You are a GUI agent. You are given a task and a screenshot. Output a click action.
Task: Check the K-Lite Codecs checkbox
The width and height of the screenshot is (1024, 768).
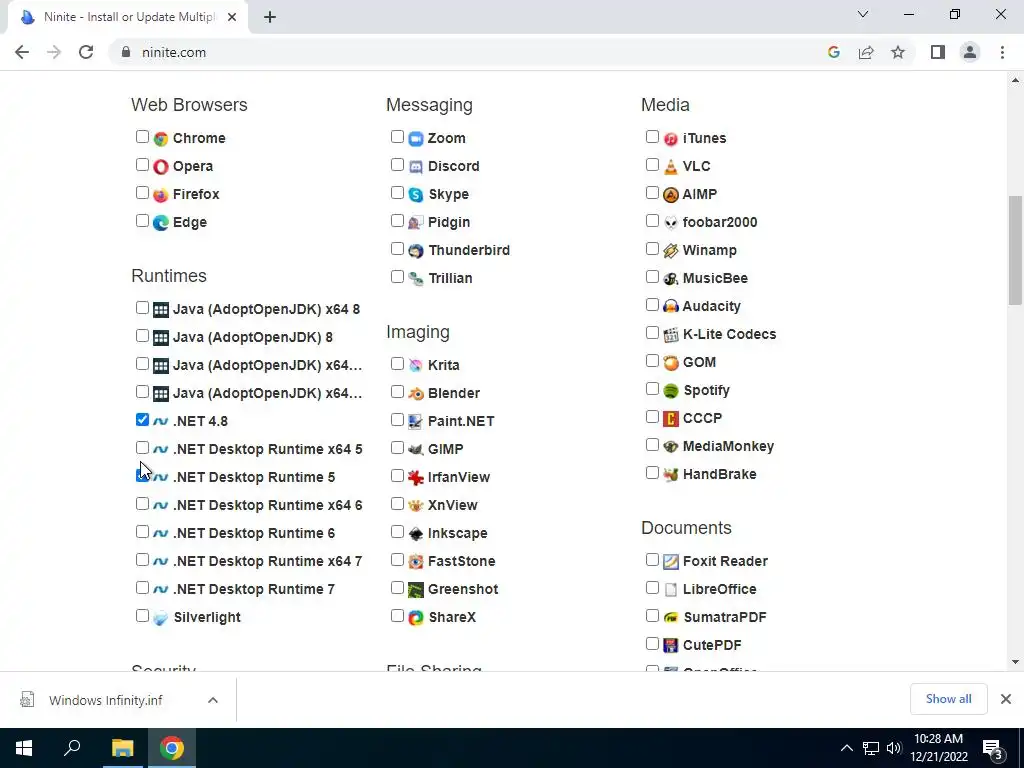(652, 332)
